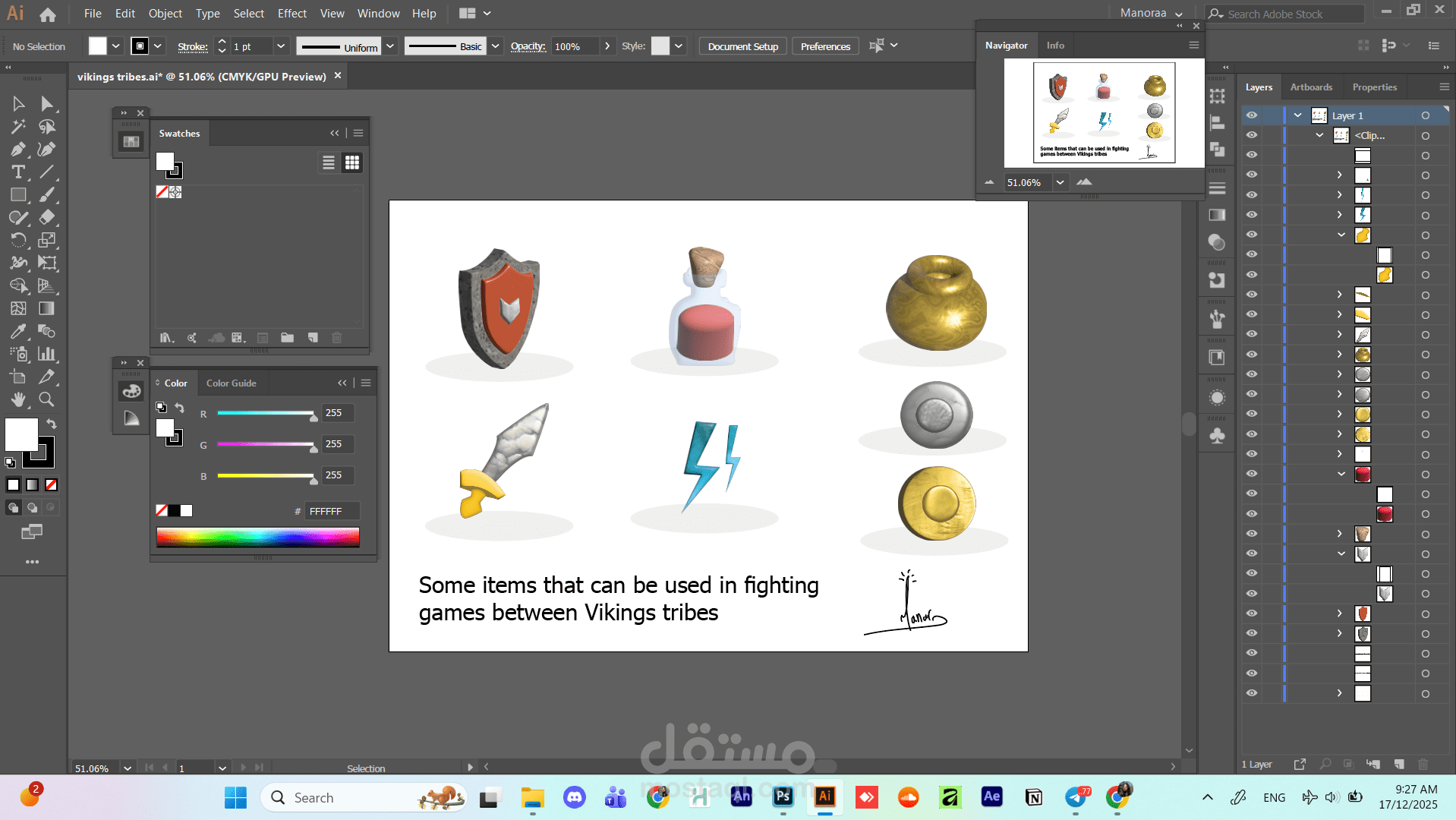Select the Rectangle tool

18,194
